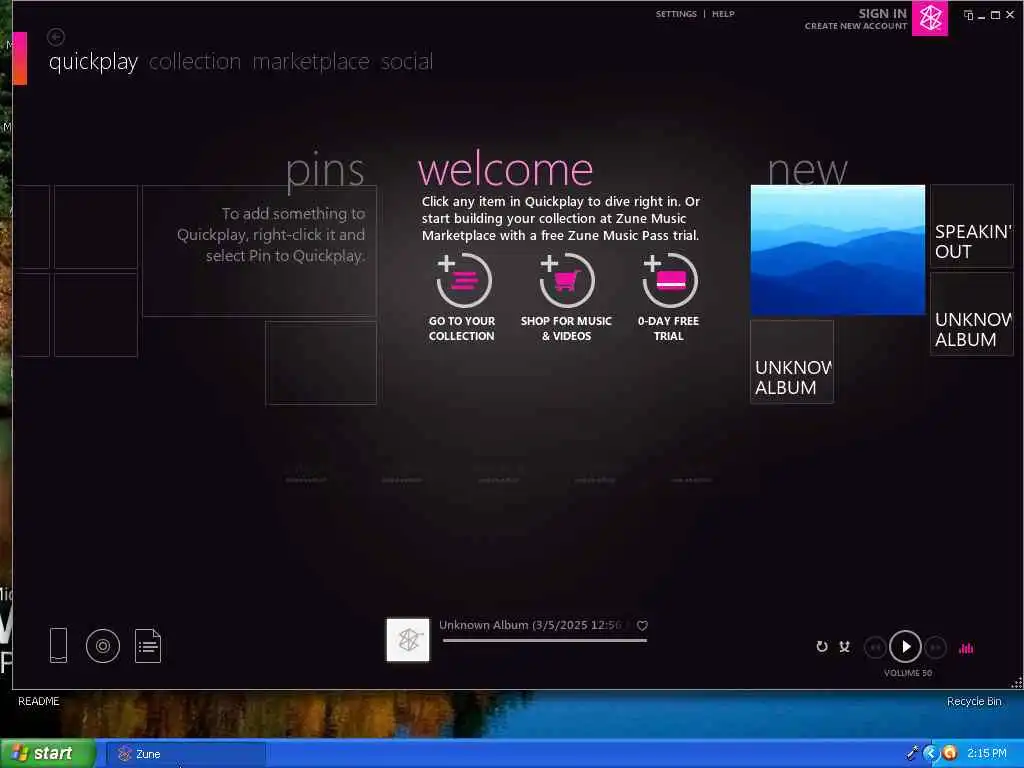Open the quickplay tab

pos(93,62)
